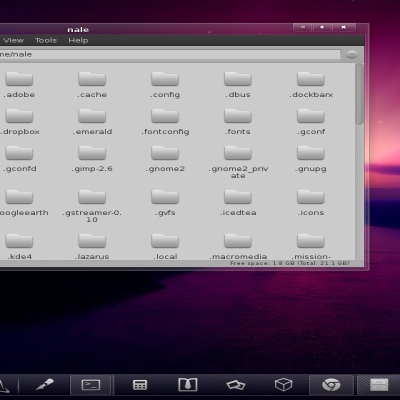Click the vertical scrollbar handle
Viewport: 400px width, 400px height.
359,94
